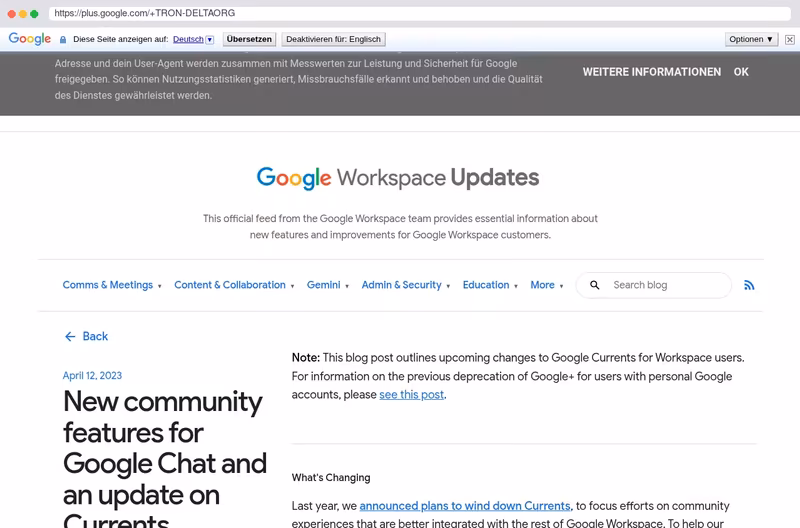The height and width of the screenshot is (528, 800).
Task: Expand the Admin & Security arrow
Action: 448,286
